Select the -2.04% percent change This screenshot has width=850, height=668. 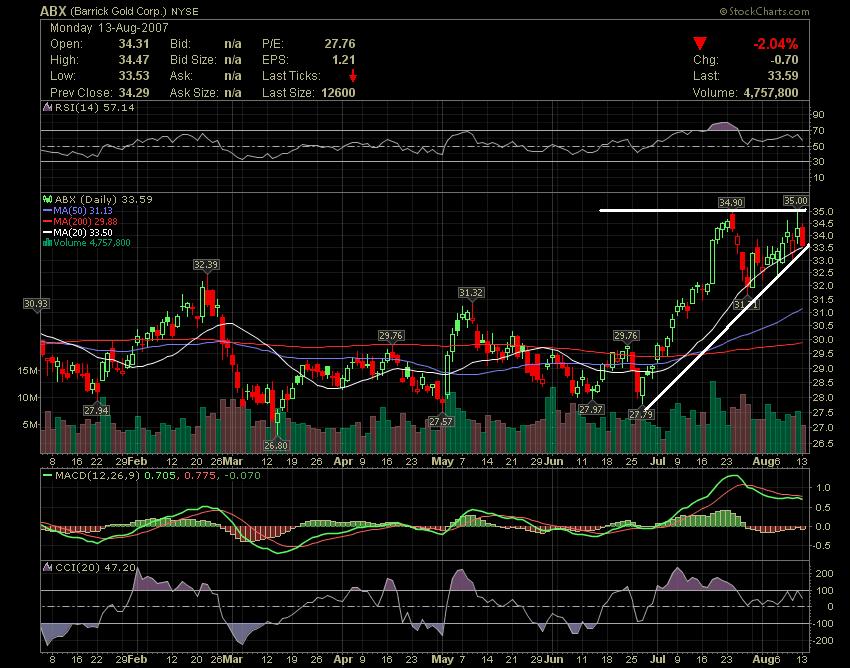tap(776, 44)
